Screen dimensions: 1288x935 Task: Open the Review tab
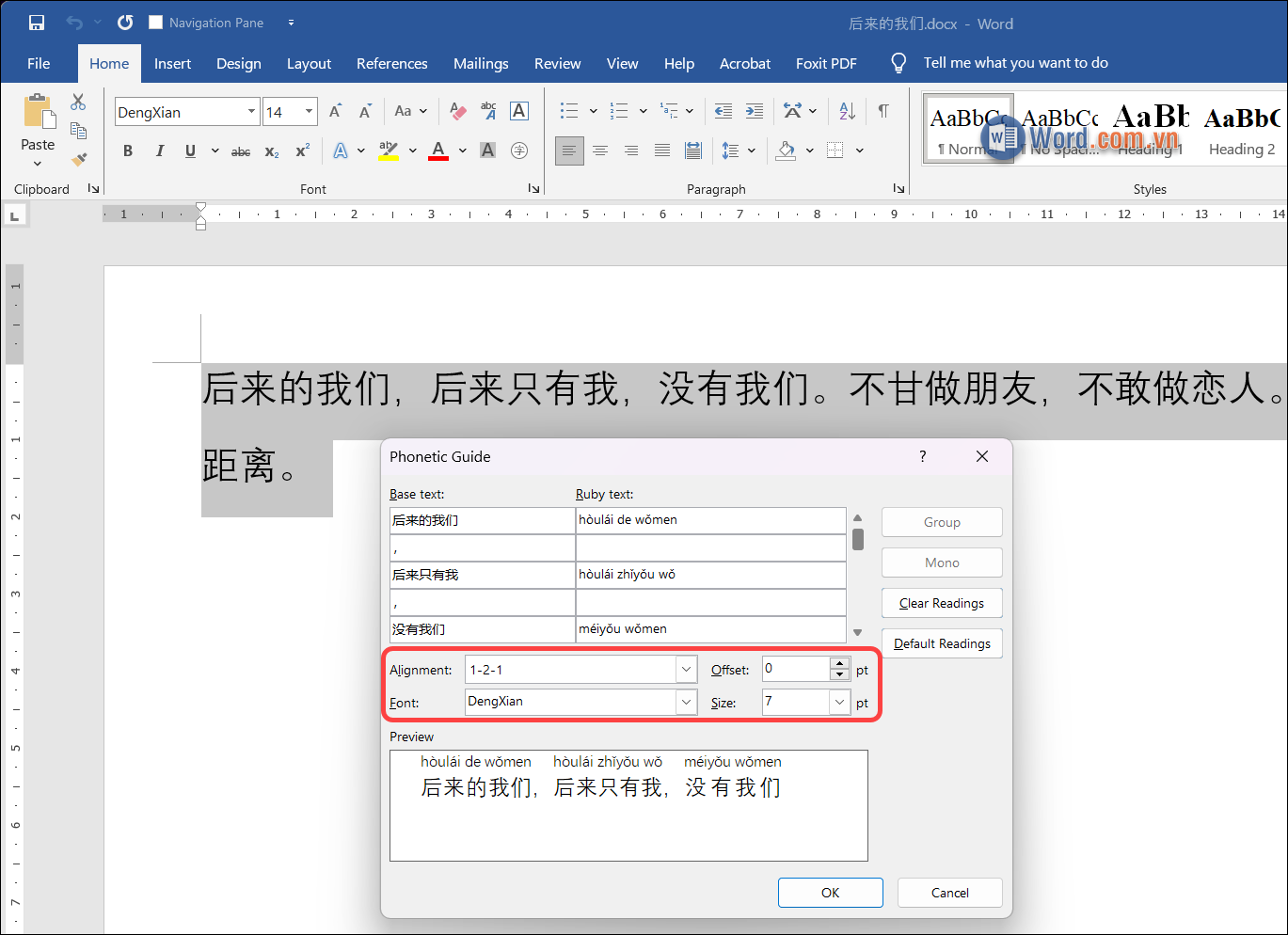pos(557,63)
